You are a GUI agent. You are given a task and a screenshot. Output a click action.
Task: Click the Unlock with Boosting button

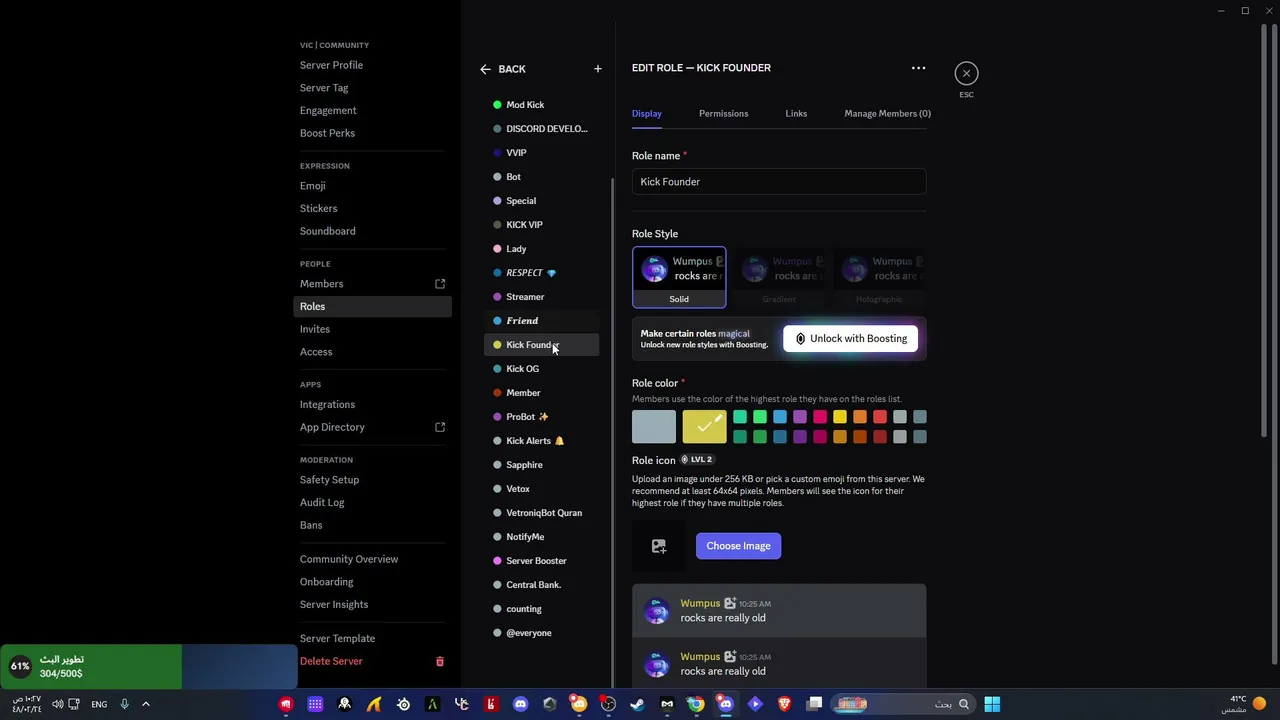pos(850,338)
